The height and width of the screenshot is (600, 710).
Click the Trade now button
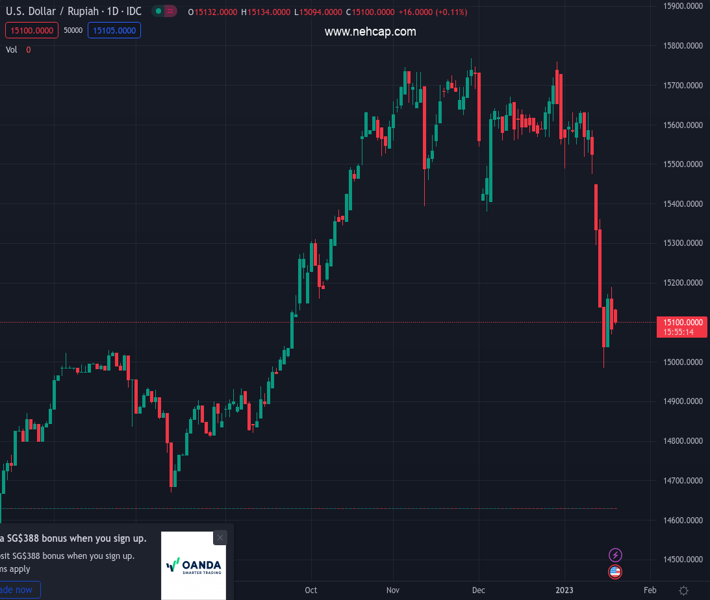pyautogui.click(x=18, y=590)
